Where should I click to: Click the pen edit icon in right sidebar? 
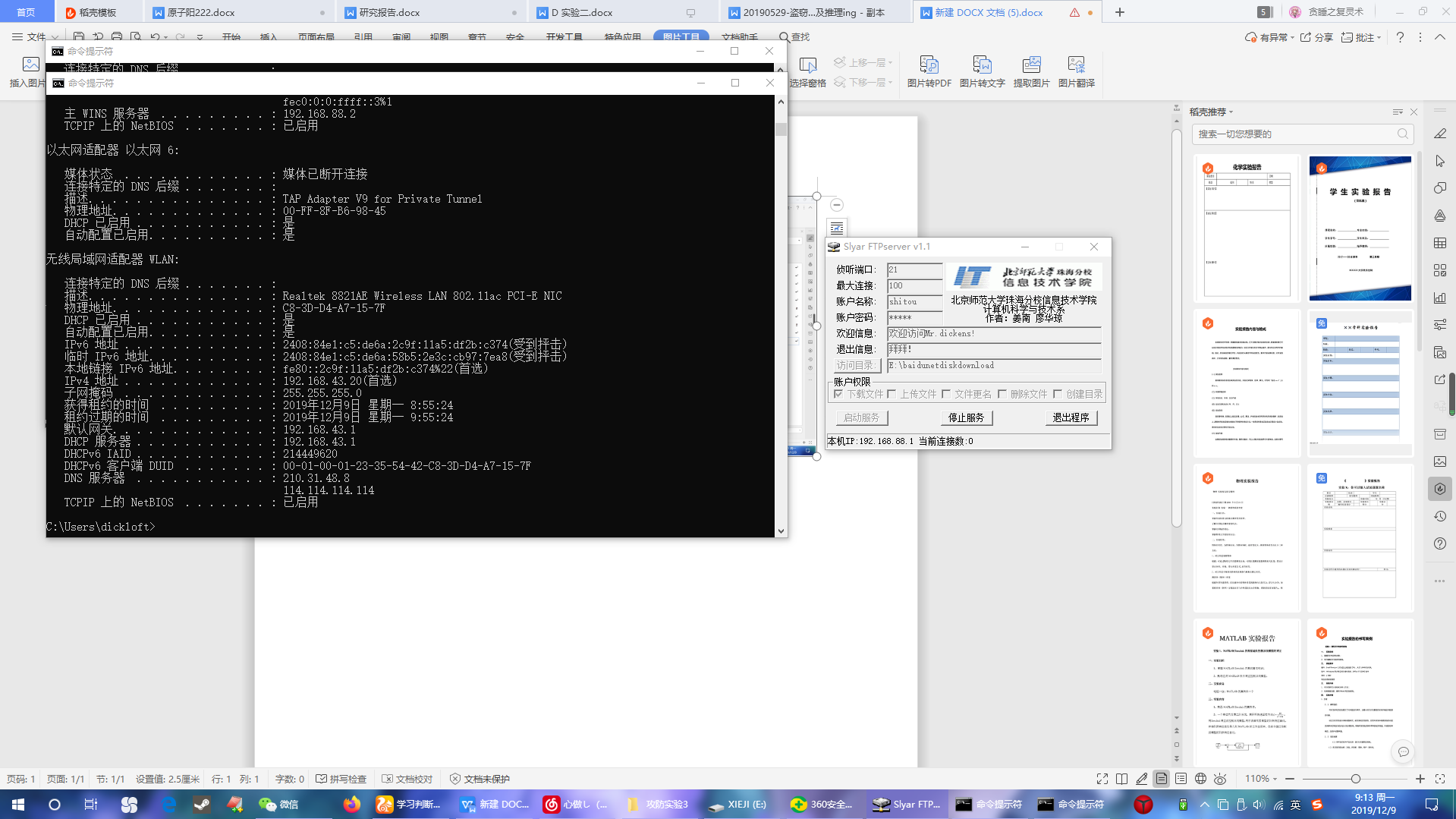coord(1440,134)
